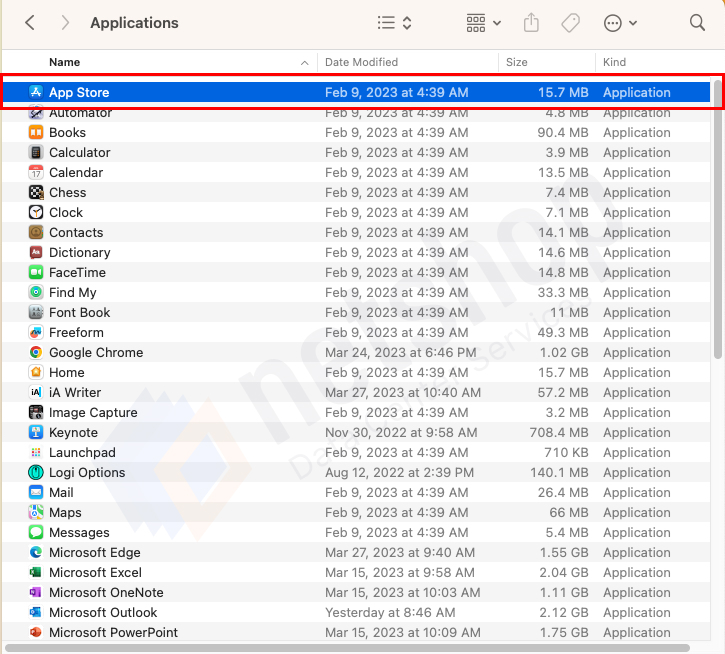
Task: Click the '1.02 GB' size value
Action: tap(564, 352)
